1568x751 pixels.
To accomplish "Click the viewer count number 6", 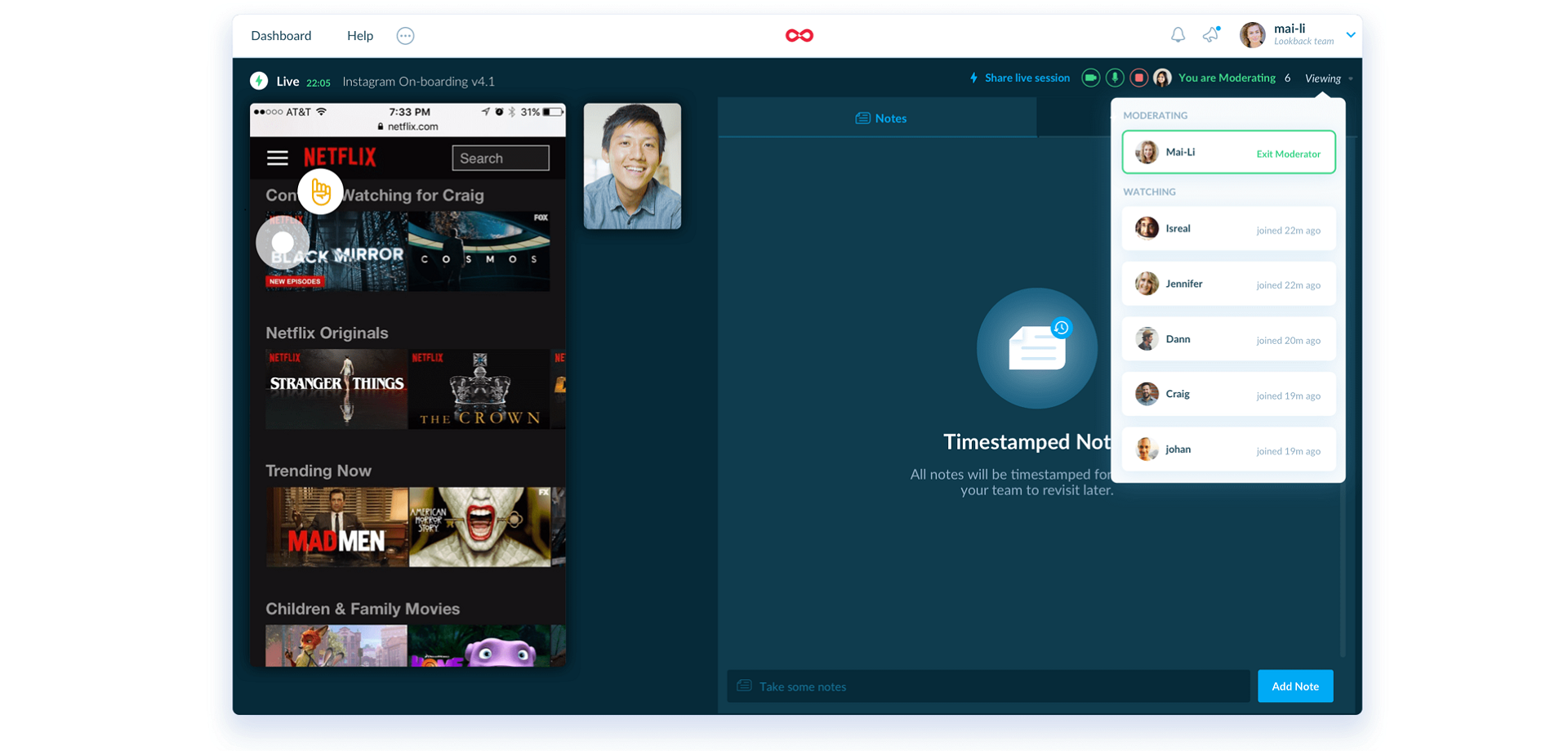I will pyautogui.click(x=1287, y=78).
